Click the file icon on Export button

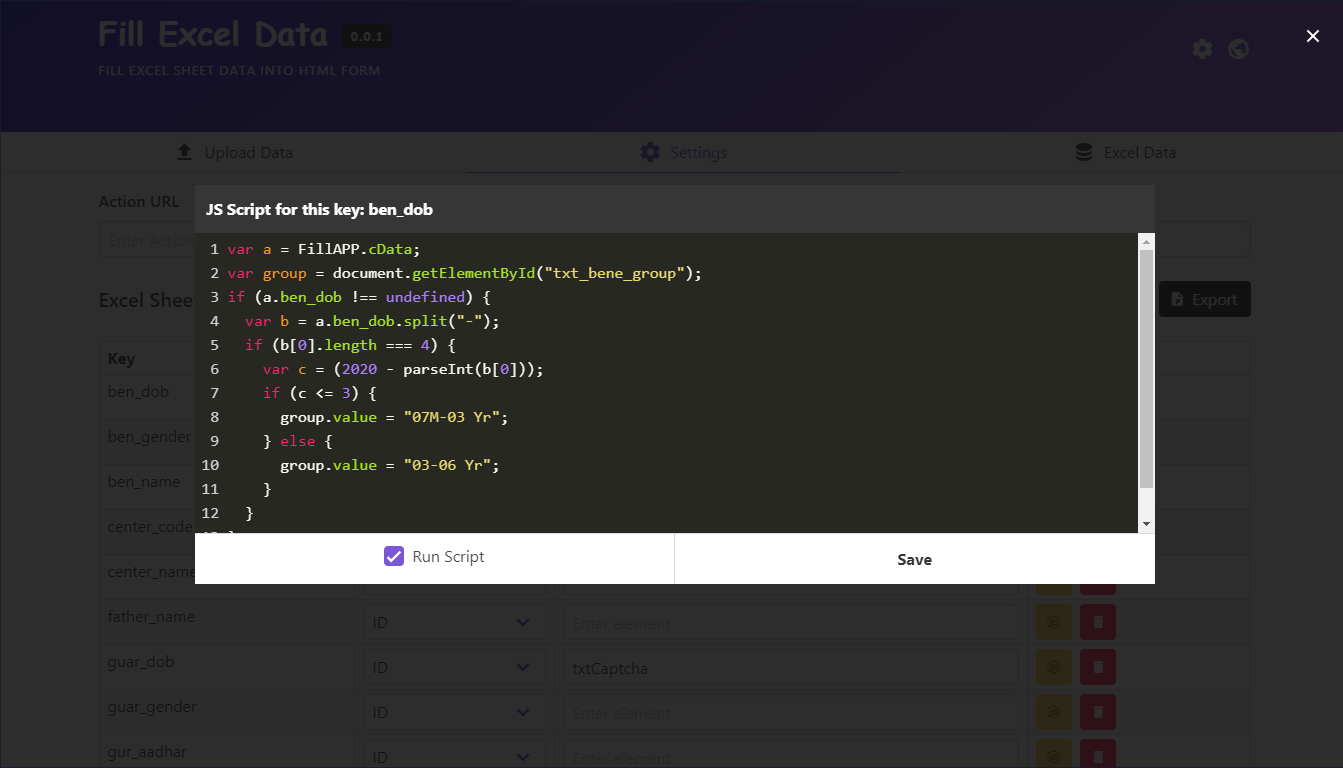click(1177, 299)
